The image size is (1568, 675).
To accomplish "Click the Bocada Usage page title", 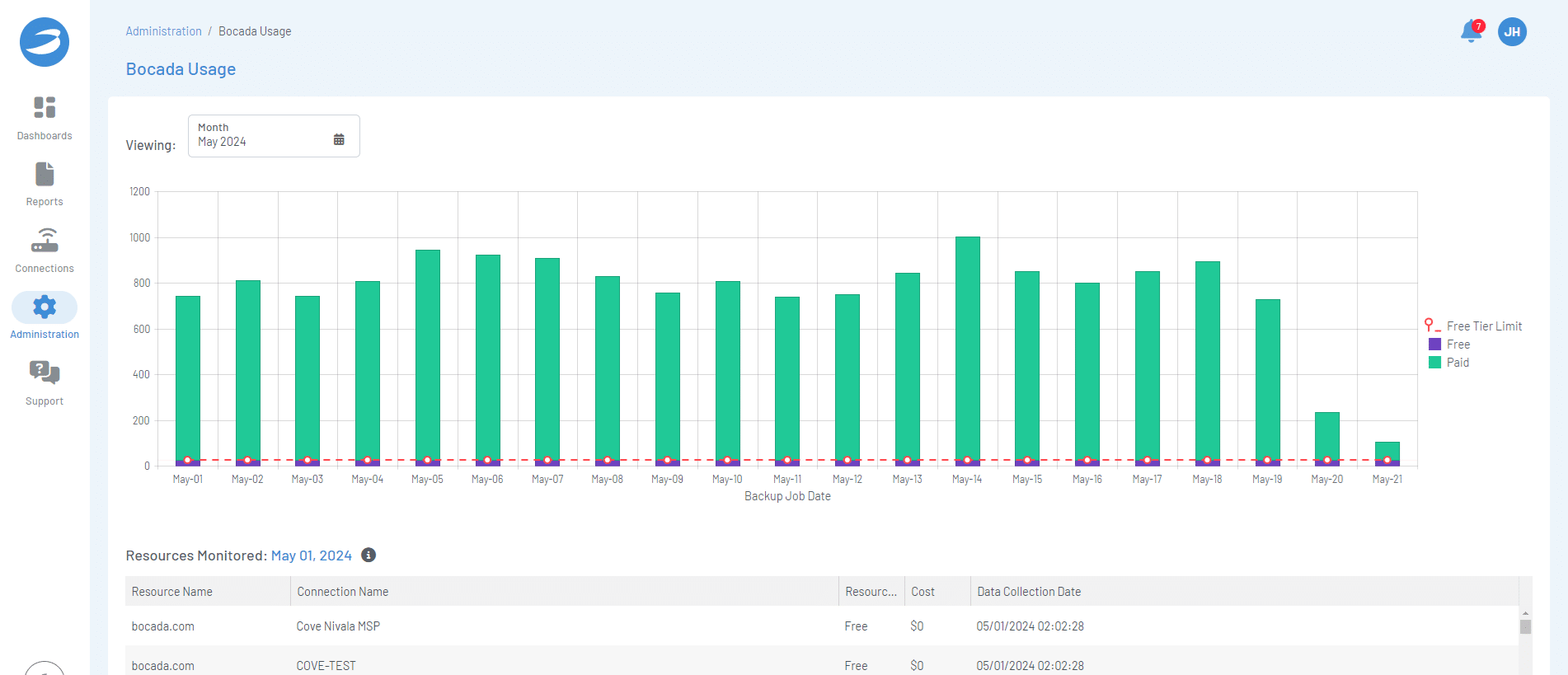I will point(181,69).
